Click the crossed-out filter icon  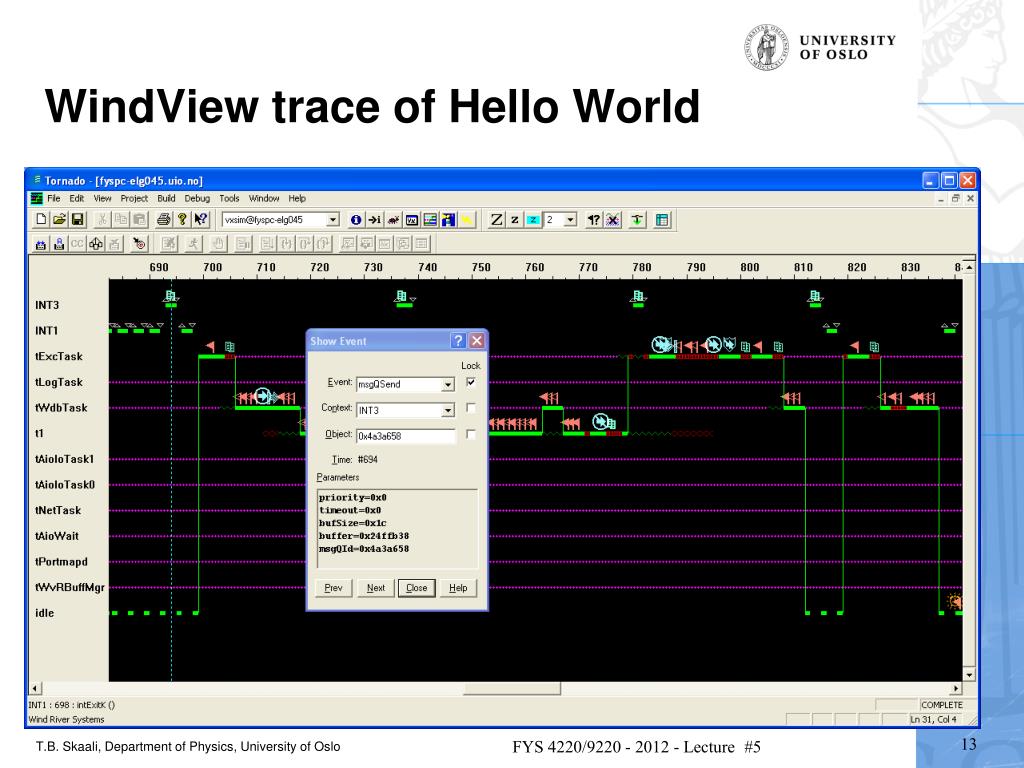[612, 220]
